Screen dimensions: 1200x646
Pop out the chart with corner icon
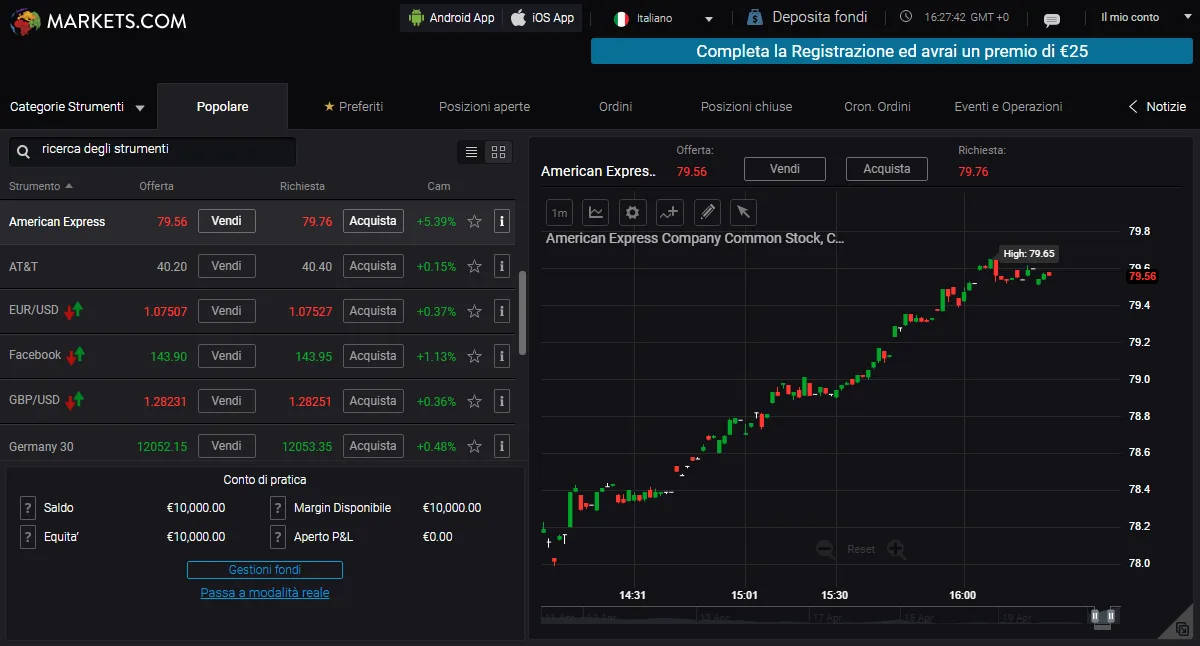click(x=1183, y=629)
